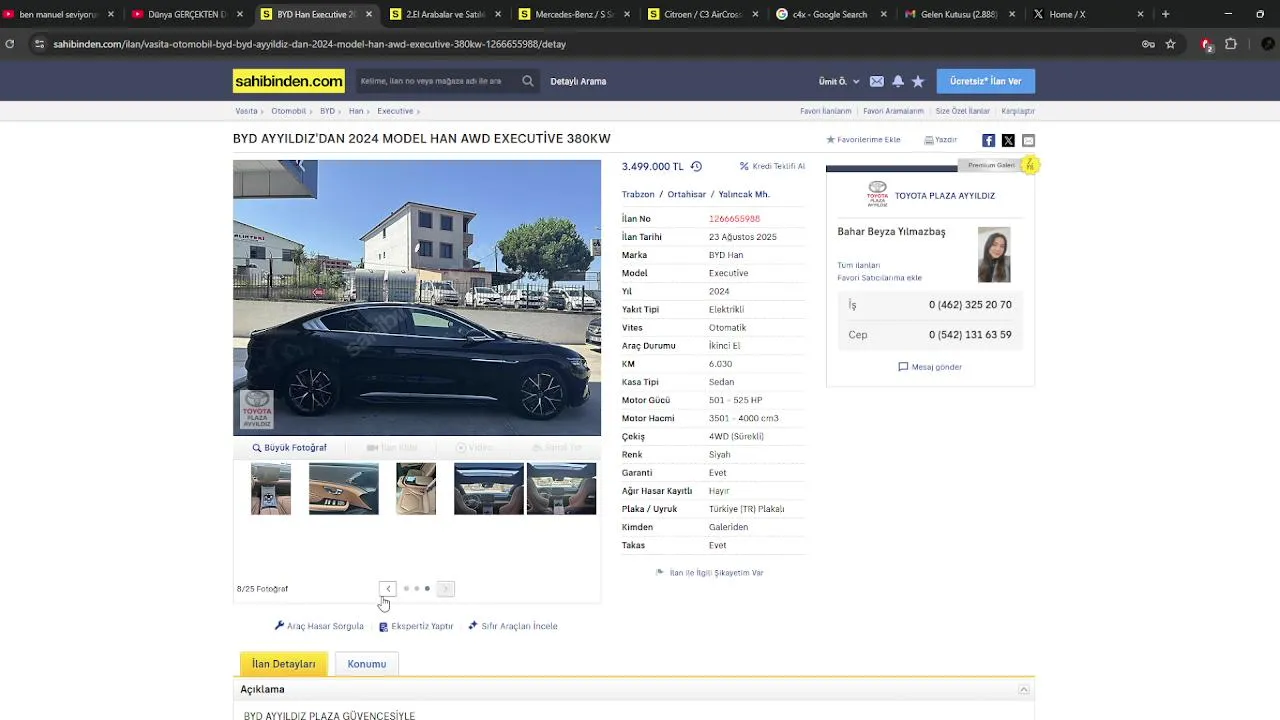The image size is (1280, 720).
Task: Open Favori İlanlarım link
Action: tap(826, 111)
